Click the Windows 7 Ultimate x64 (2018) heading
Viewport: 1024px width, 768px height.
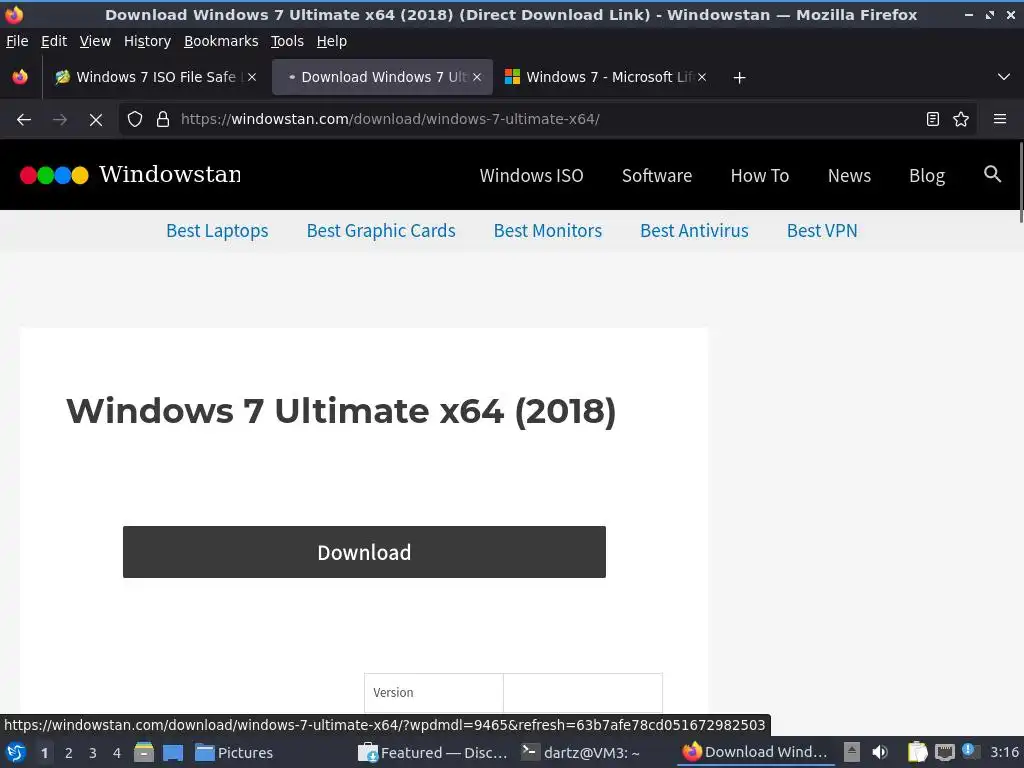pos(340,411)
